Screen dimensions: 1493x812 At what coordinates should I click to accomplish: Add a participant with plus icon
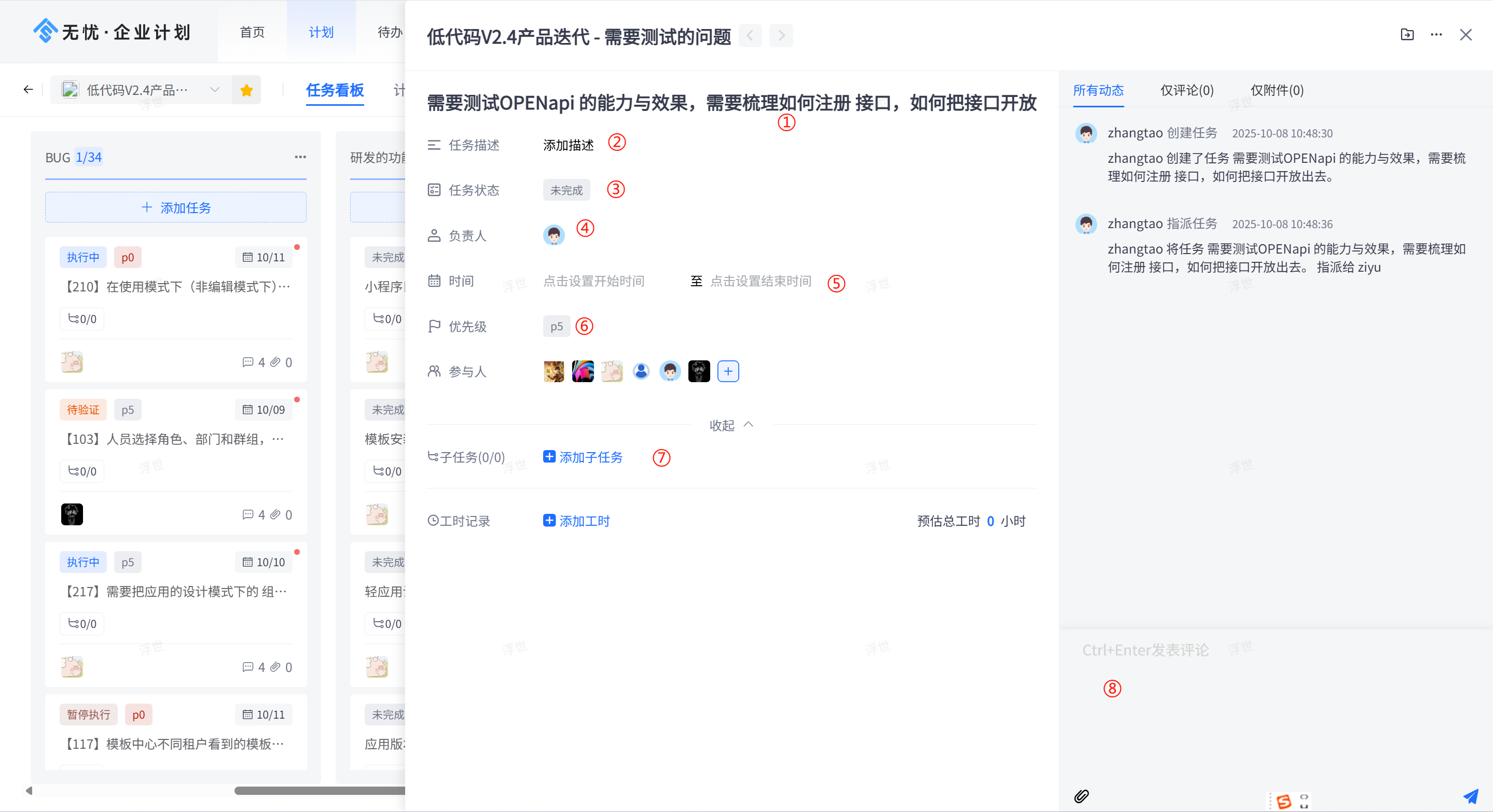point(728,371)
